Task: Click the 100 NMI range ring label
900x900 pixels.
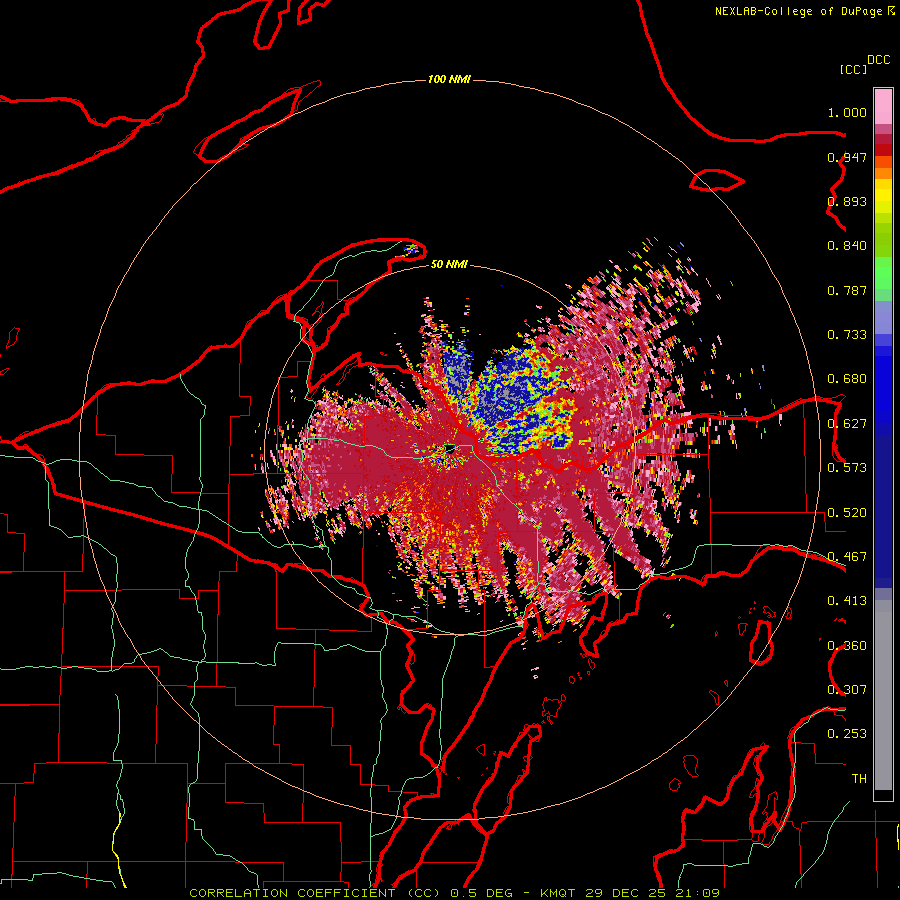Action: click(449, 79)
